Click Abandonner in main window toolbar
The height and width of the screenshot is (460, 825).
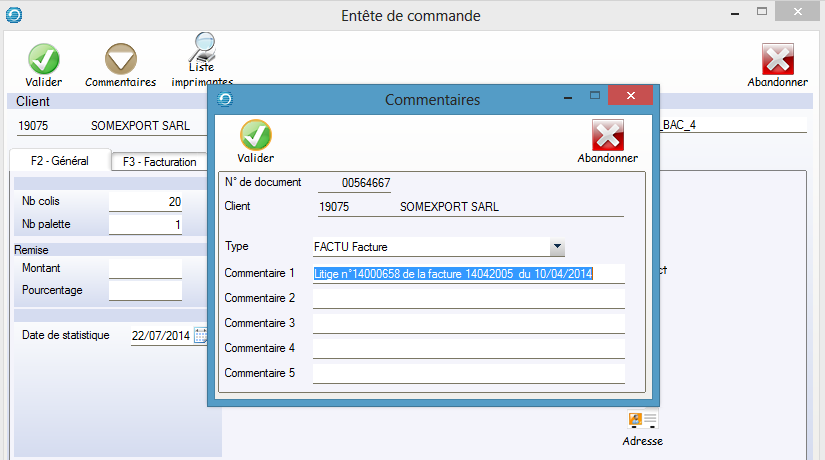pos(777,60)
